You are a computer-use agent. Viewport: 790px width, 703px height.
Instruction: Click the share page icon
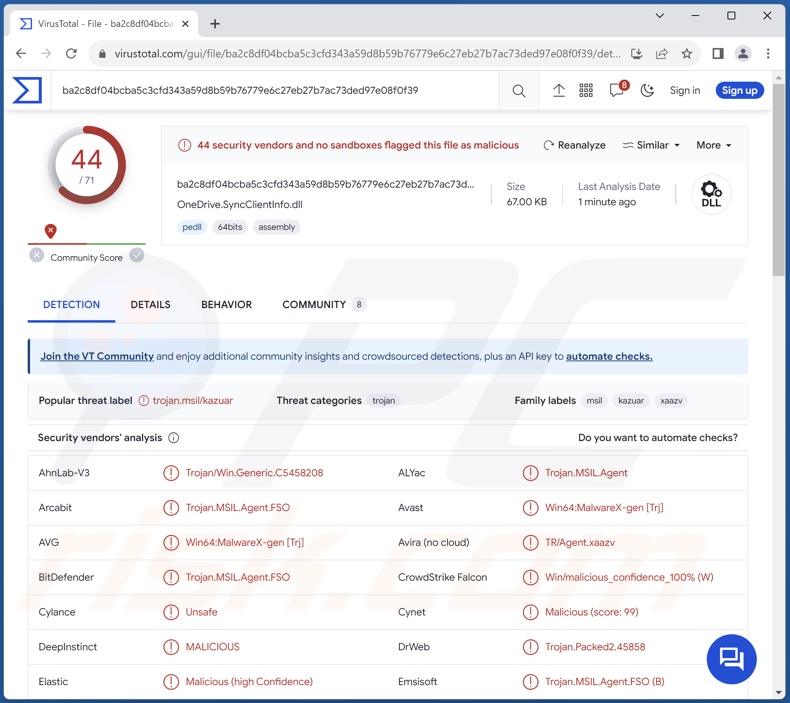pyautogui.click(x=662, y=53)
